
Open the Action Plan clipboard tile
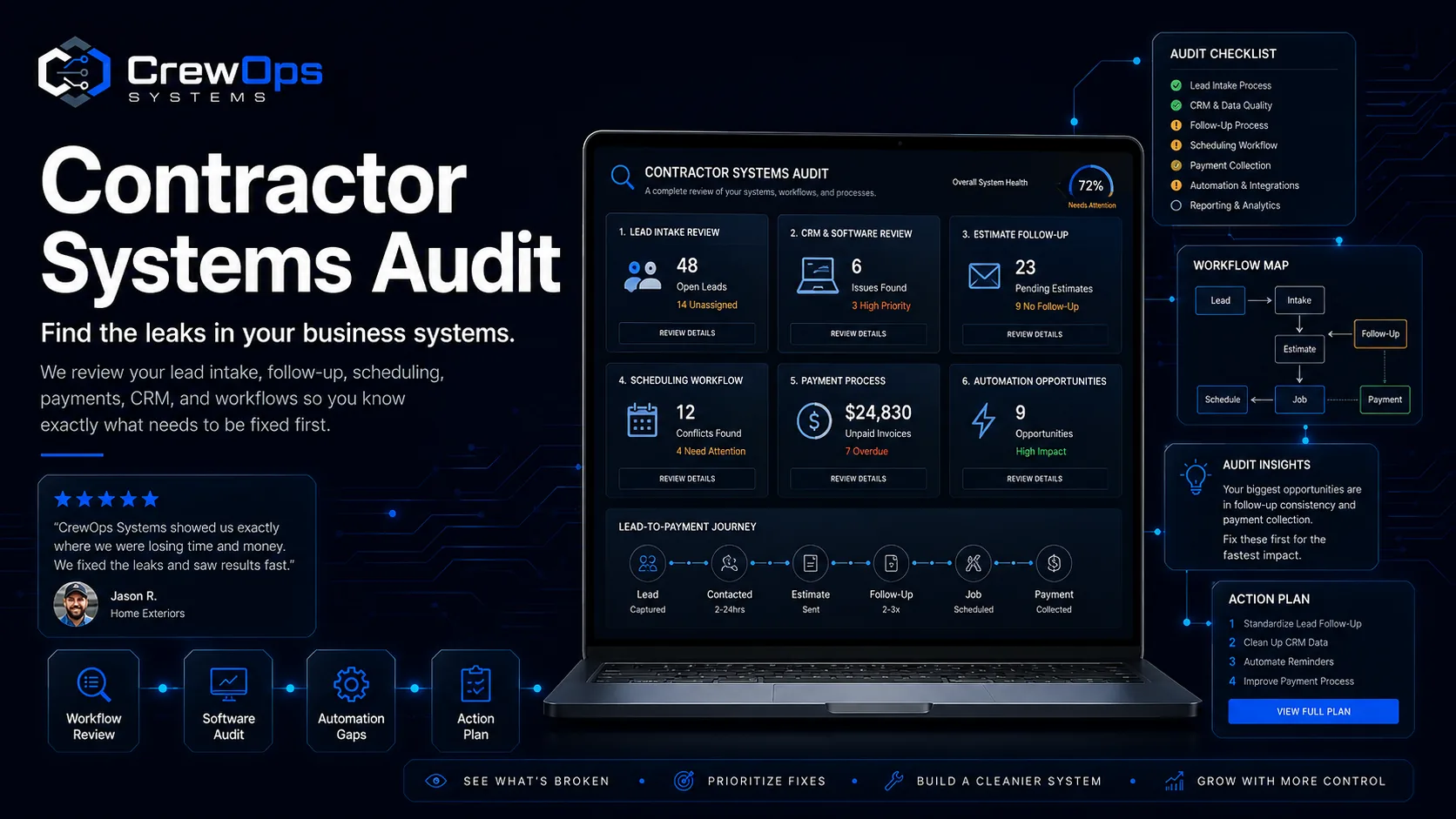coord(475,701)
